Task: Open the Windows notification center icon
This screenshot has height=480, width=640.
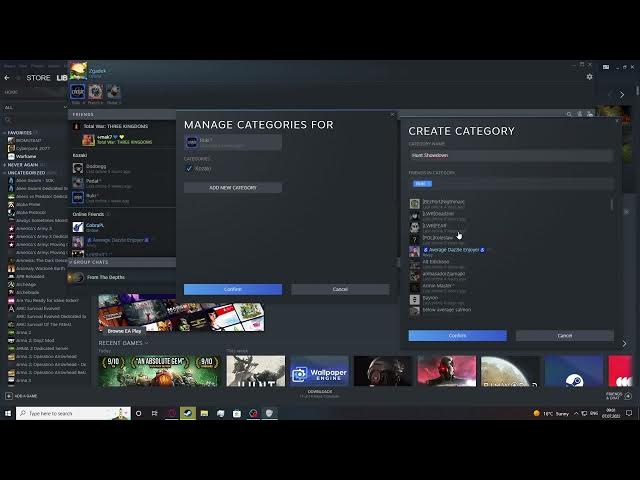Action: 629,413
